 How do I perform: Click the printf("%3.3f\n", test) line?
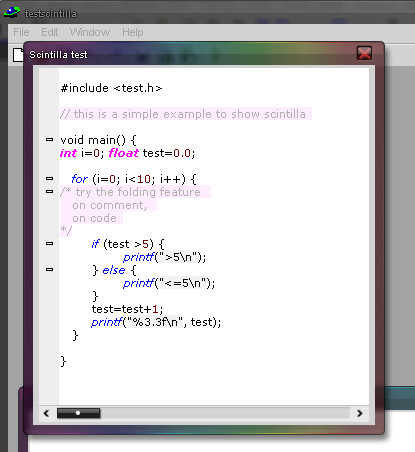click(156, 322)
